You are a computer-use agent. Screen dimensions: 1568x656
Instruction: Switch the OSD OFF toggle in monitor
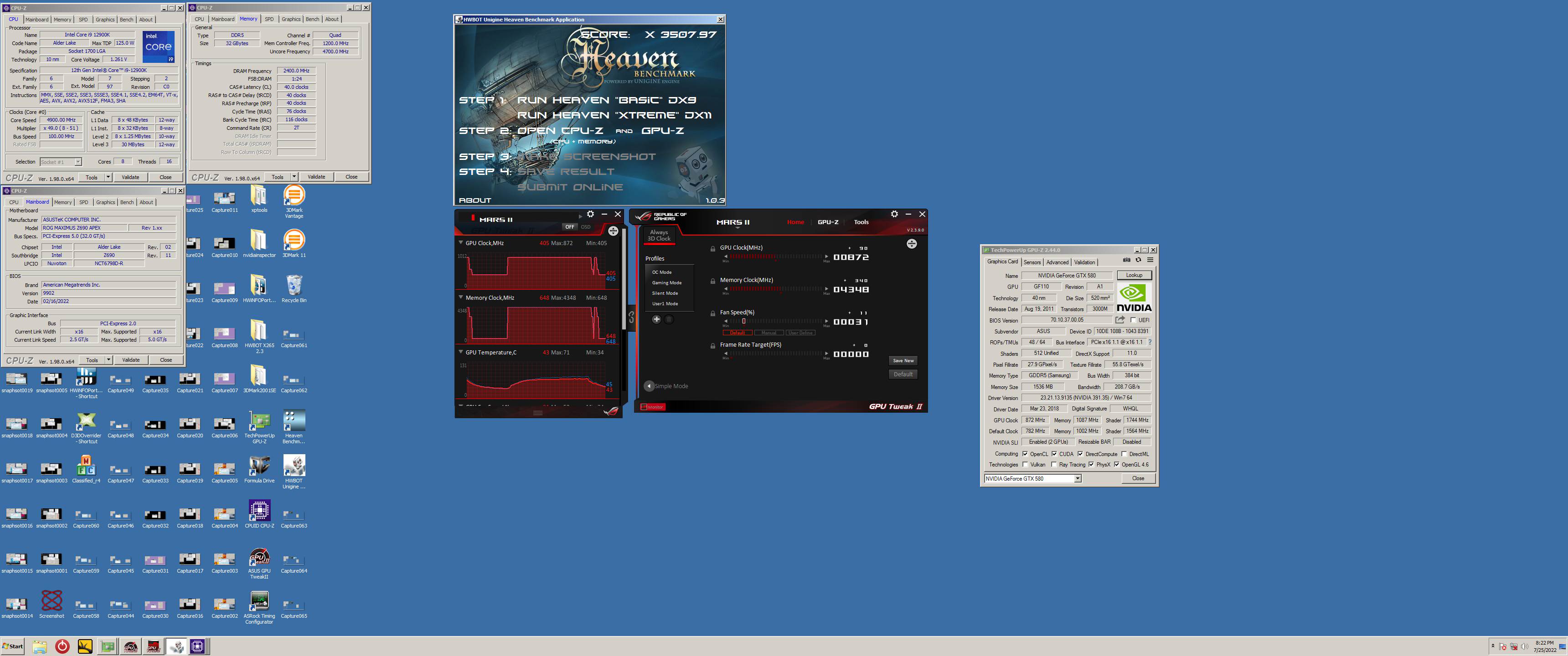pyautogui.click(x=569, y=227)
